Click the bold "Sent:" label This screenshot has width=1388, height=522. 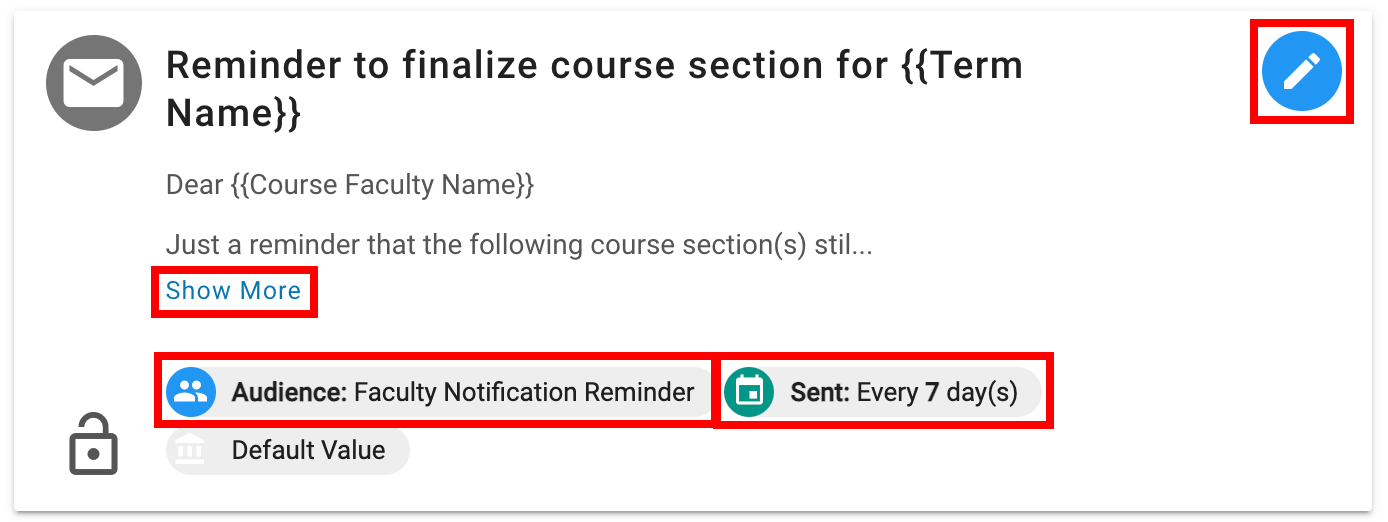(x=819, y=392)
